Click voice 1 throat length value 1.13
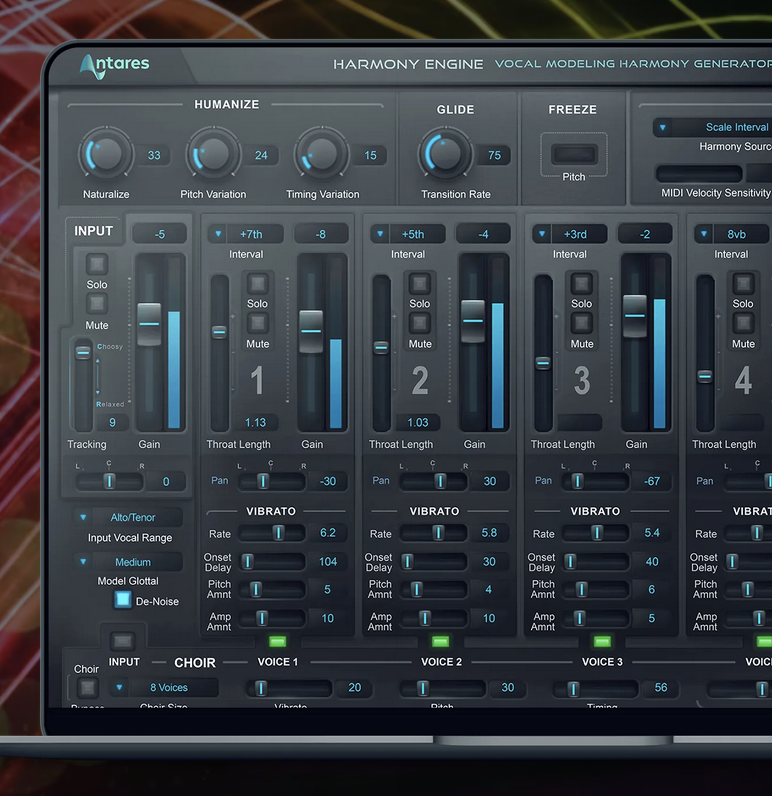This screenshot has height=796, width=772. (x=255, y=422)
